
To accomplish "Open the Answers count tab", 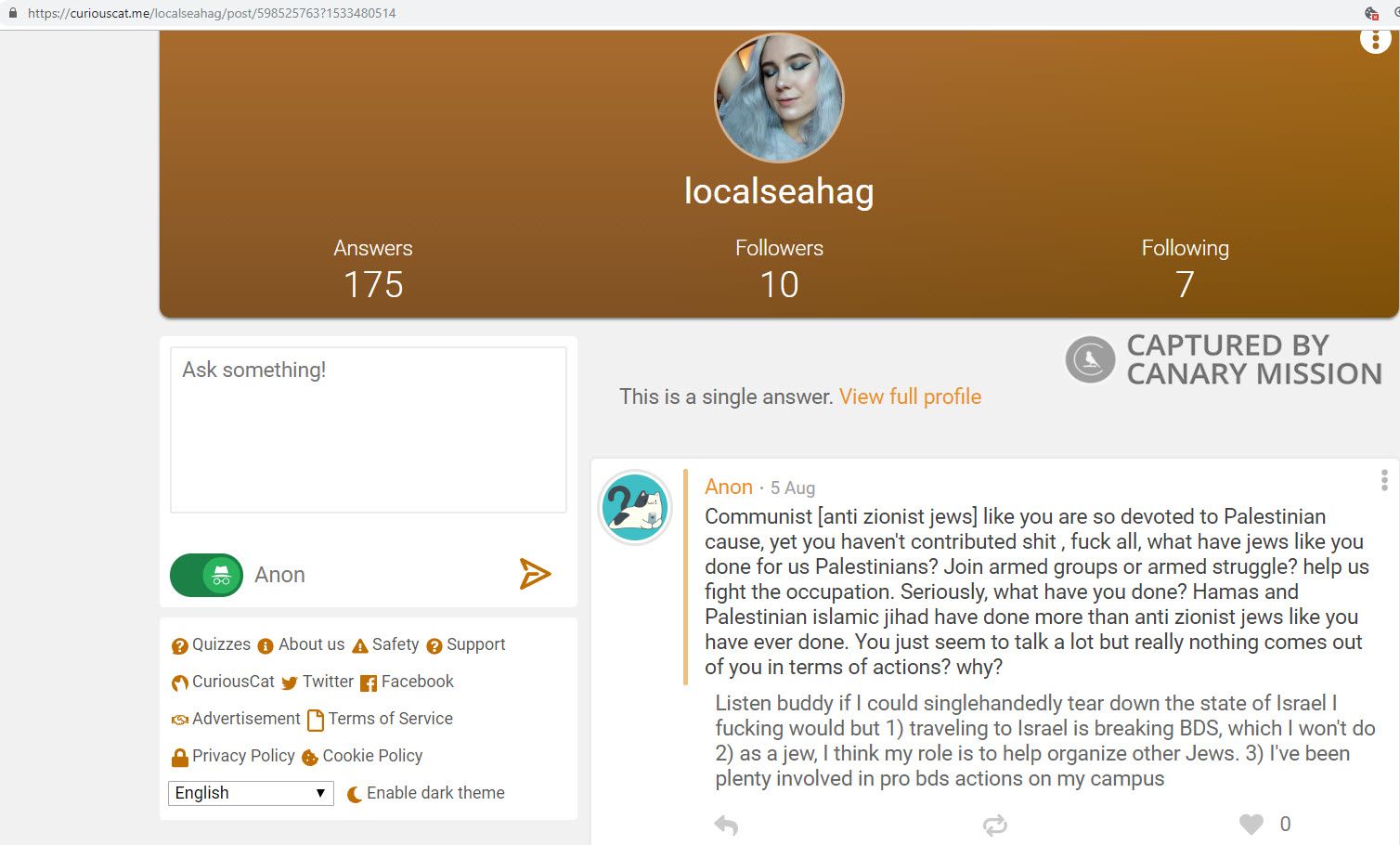I will [x=373, y=267].
